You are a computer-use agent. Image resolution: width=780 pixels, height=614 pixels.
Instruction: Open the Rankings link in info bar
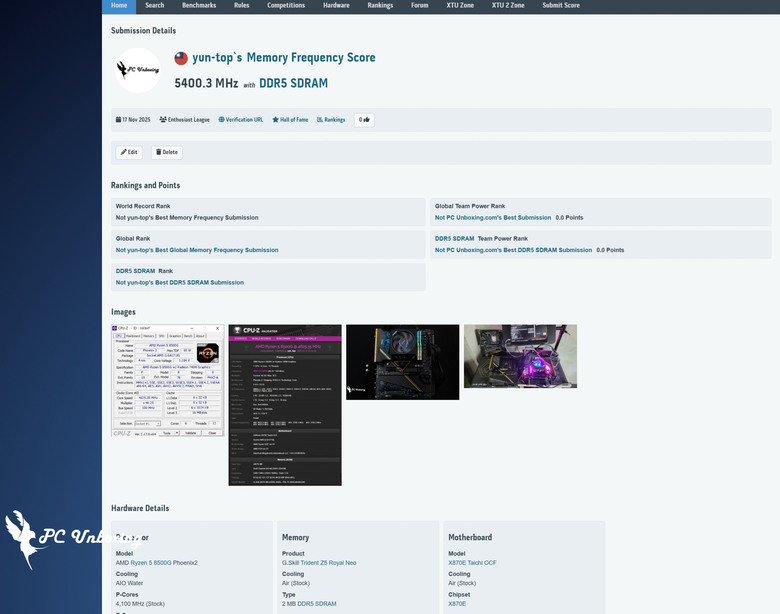point(335,120)
